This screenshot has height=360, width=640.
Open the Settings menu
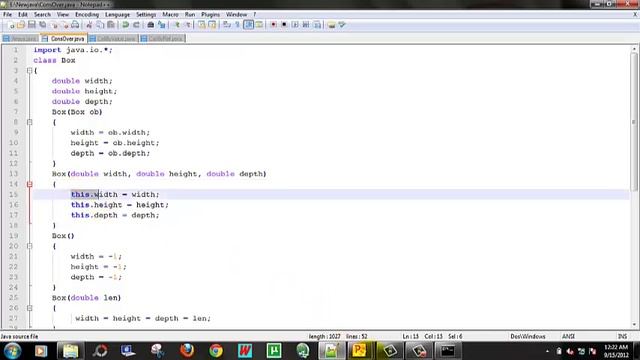coord(146,14)
